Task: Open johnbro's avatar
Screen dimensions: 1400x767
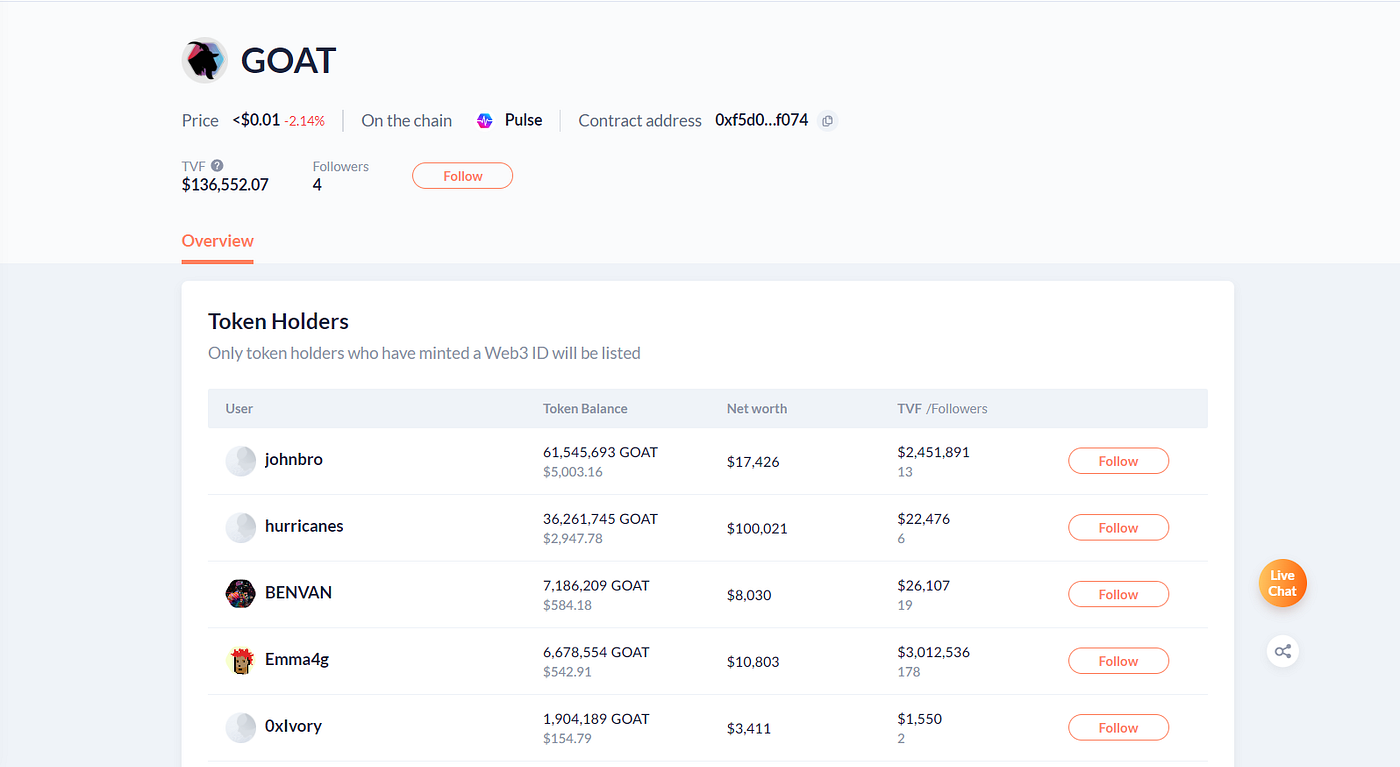Action: click(240, 461)
